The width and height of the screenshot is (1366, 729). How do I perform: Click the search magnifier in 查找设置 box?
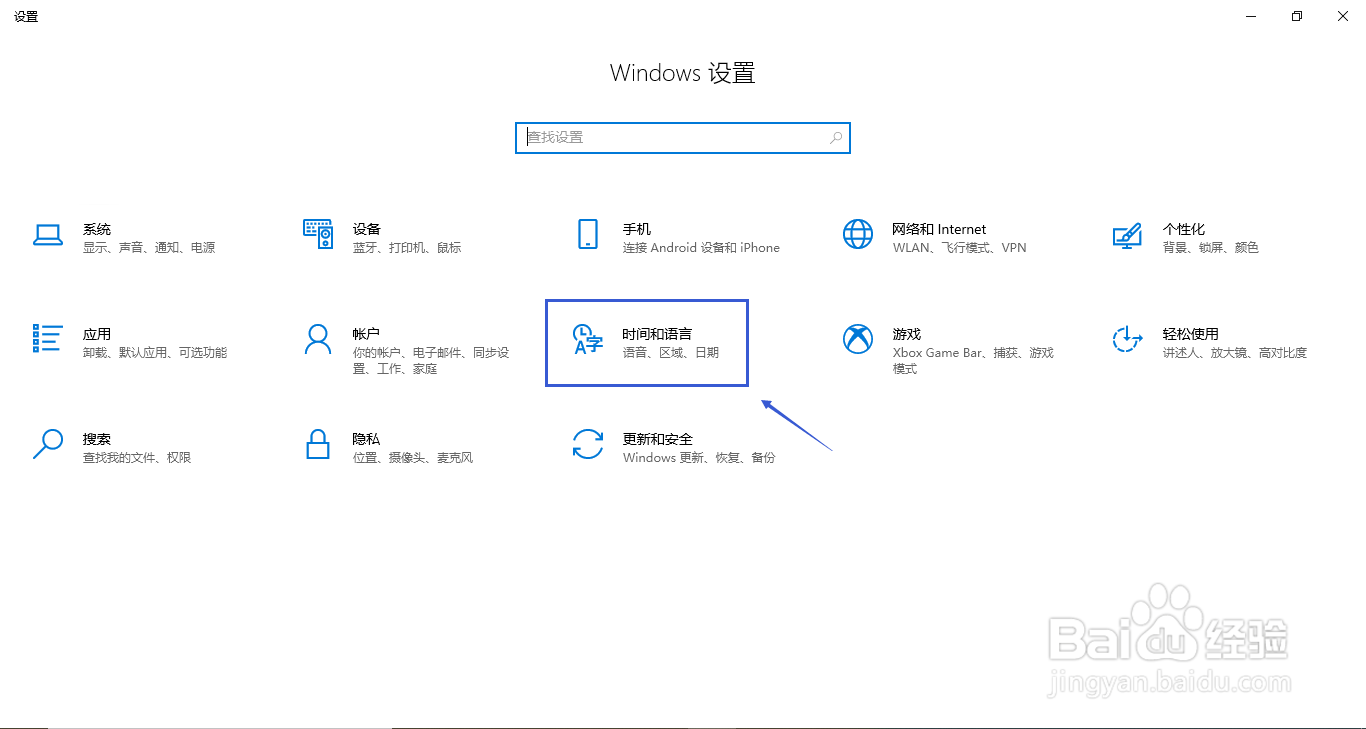click(x=836, y=138)
